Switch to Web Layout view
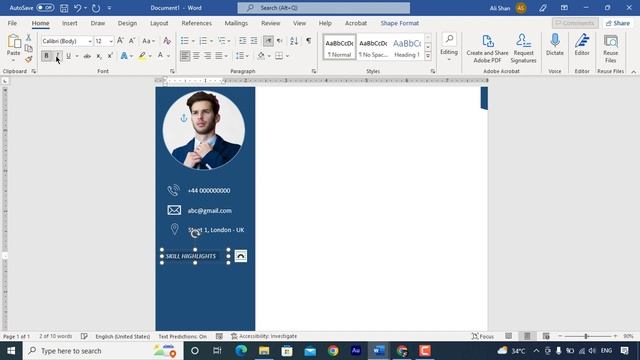Screen dimensions: 640x360 [x=546, y=336]
